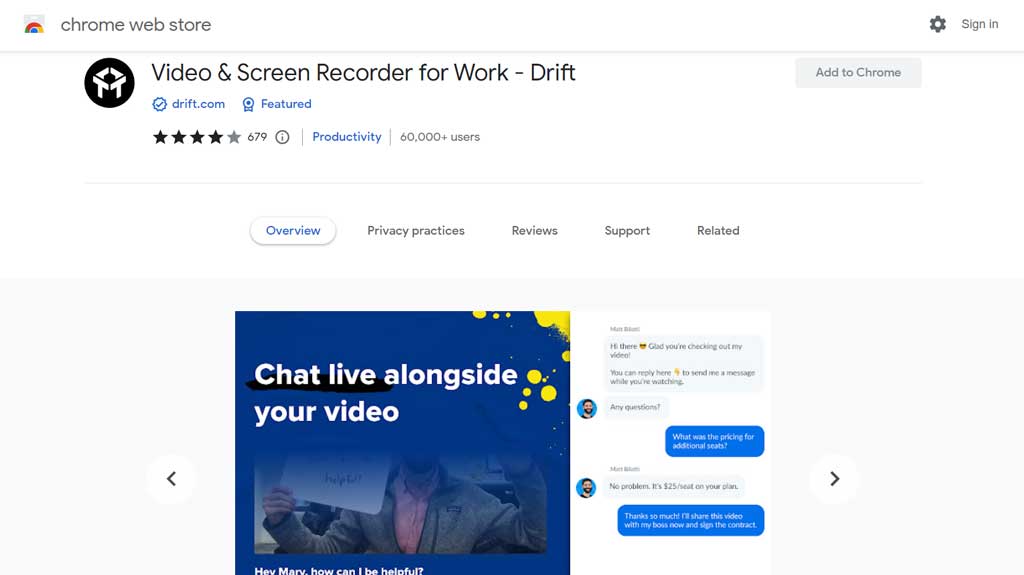Switch to the Privacy practices tab
This screenshot has height=575, width=1024.
416,231
